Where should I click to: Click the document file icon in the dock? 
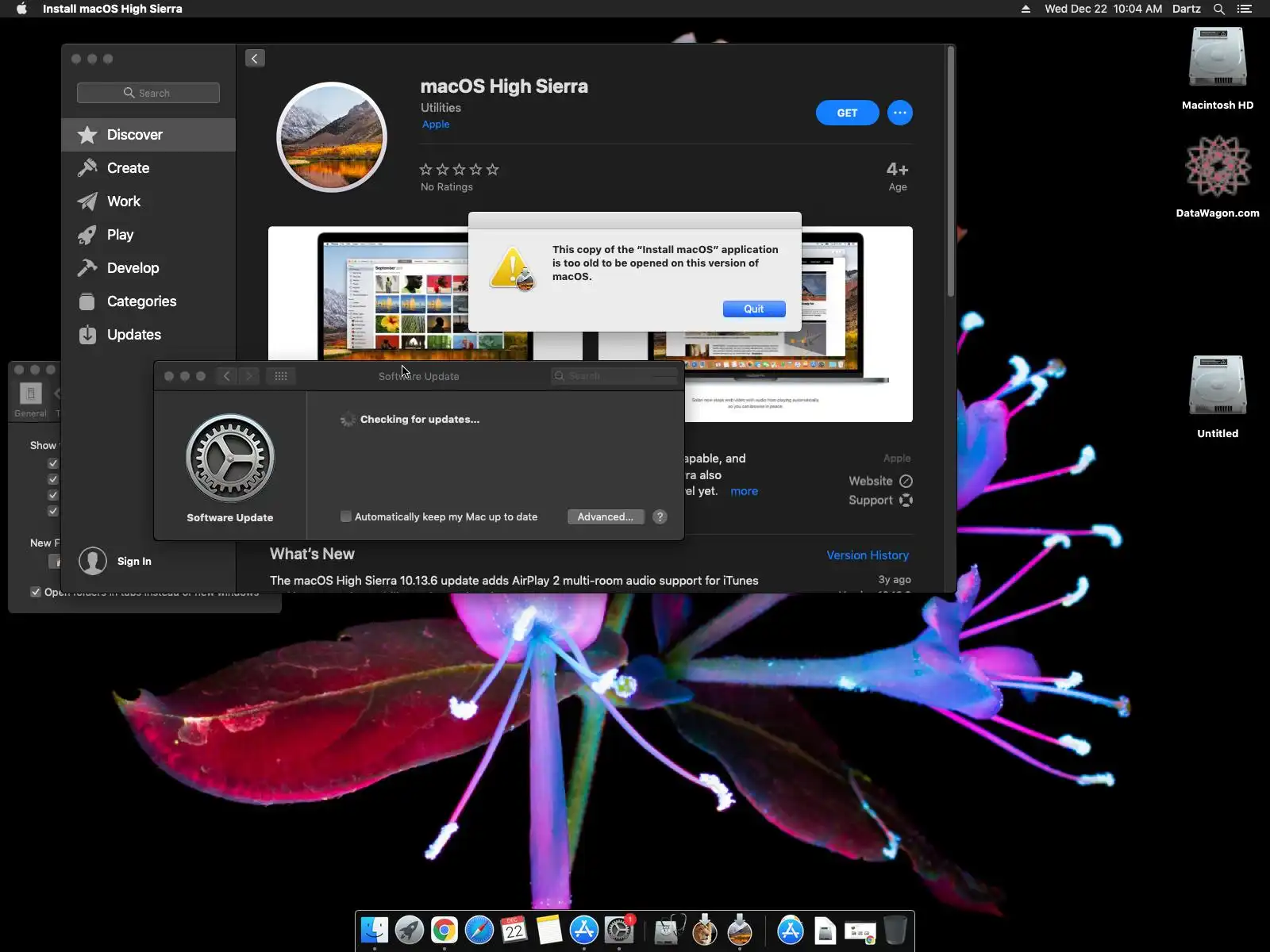coord(825,931)
